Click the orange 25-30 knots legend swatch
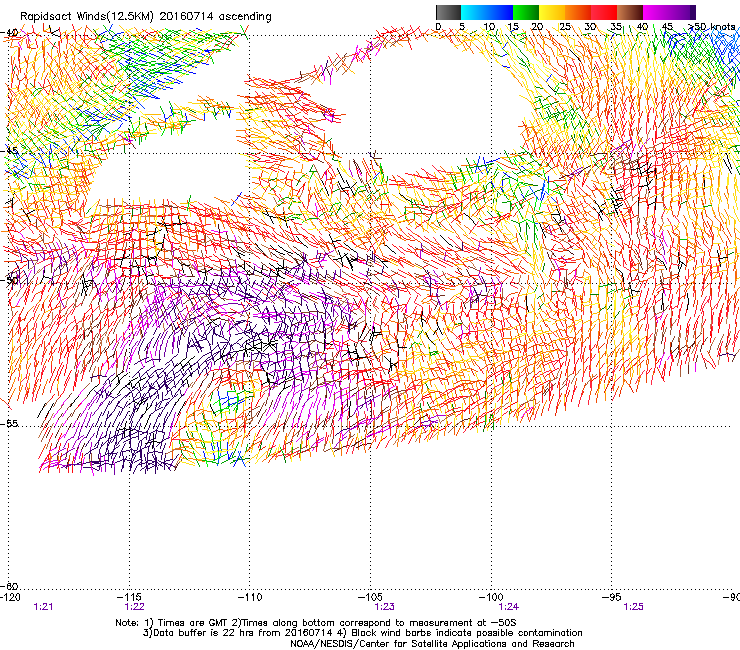Viewport: 740px width, 650px height. (x=578, y=12)
